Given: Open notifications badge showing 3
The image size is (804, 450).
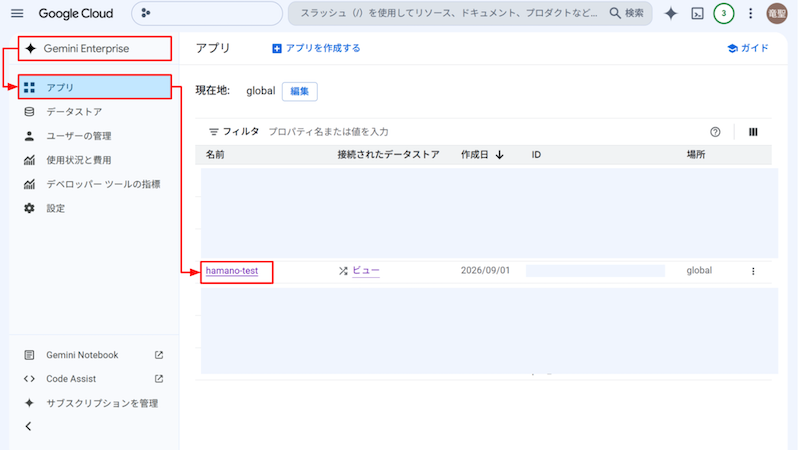Looking at the screenshot, I should click(x=723, y=13).
